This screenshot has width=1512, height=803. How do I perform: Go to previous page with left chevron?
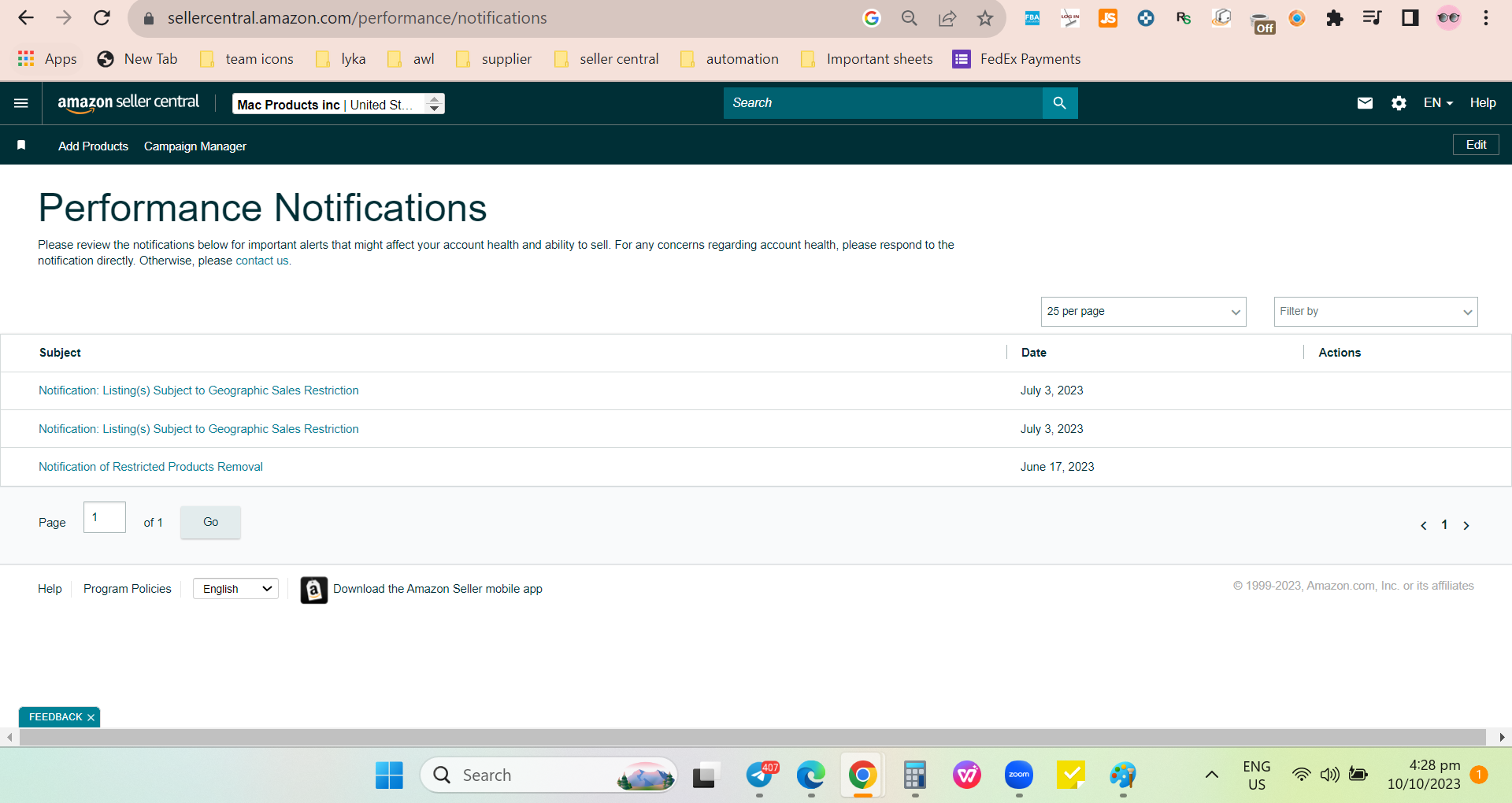tap(1424, 525)
